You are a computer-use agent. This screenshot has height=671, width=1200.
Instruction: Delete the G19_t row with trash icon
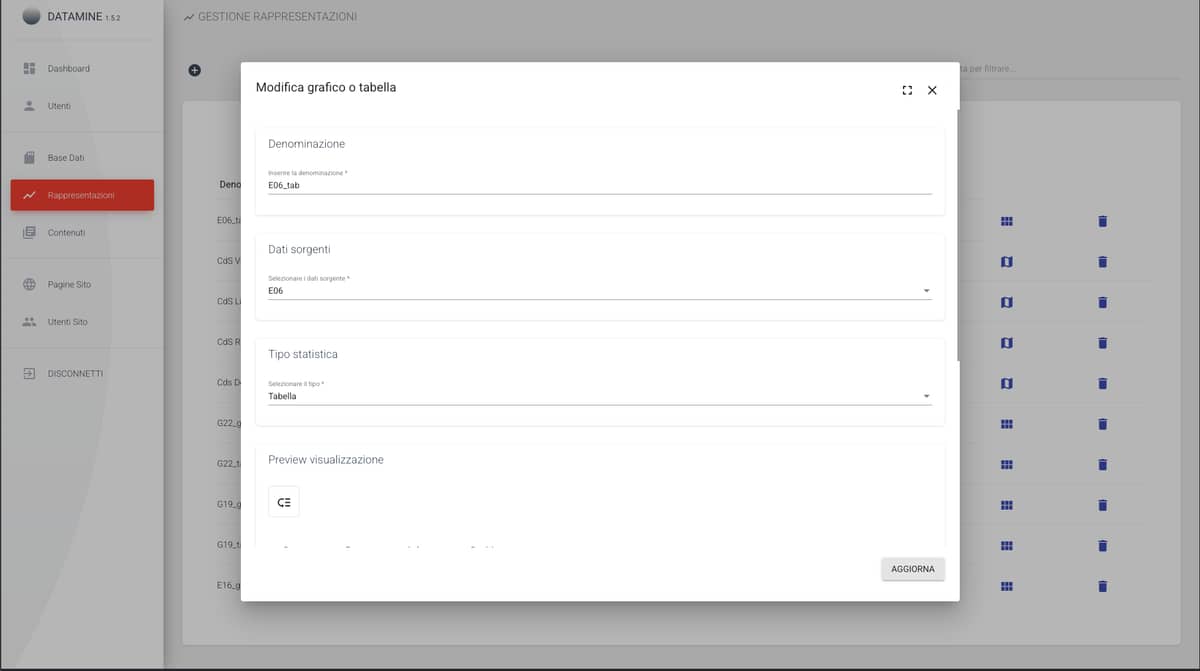1103,545
